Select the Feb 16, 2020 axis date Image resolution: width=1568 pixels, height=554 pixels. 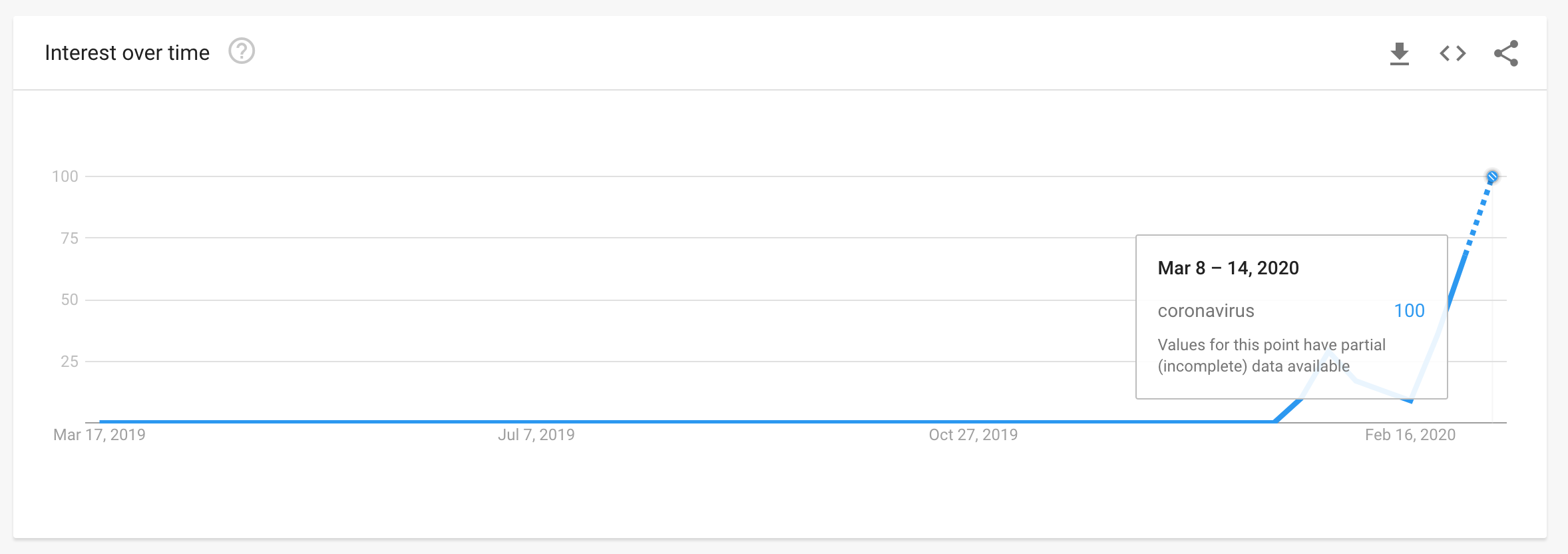[1410, 435]
